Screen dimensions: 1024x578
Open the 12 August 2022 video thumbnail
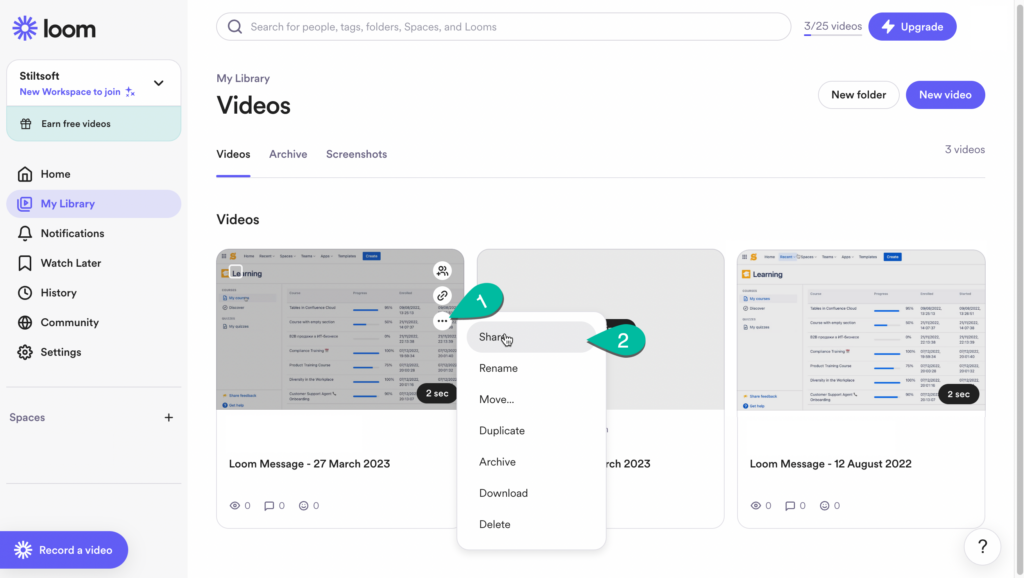coord(861,330)
